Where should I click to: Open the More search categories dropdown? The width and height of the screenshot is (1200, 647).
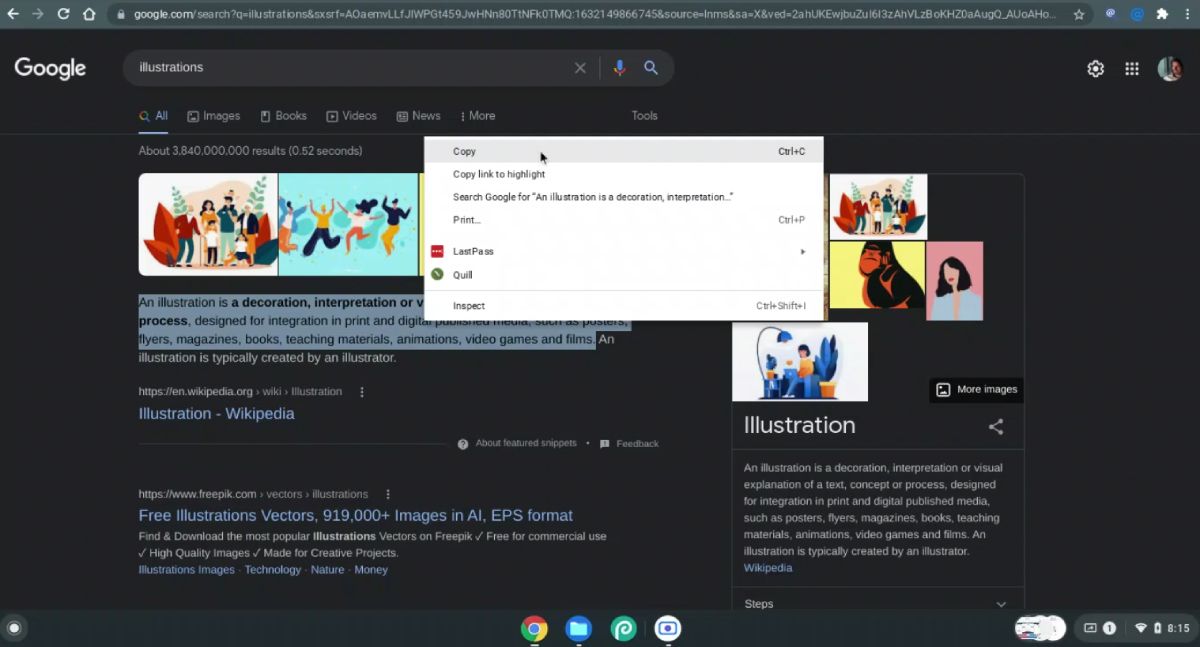(478, 115)
